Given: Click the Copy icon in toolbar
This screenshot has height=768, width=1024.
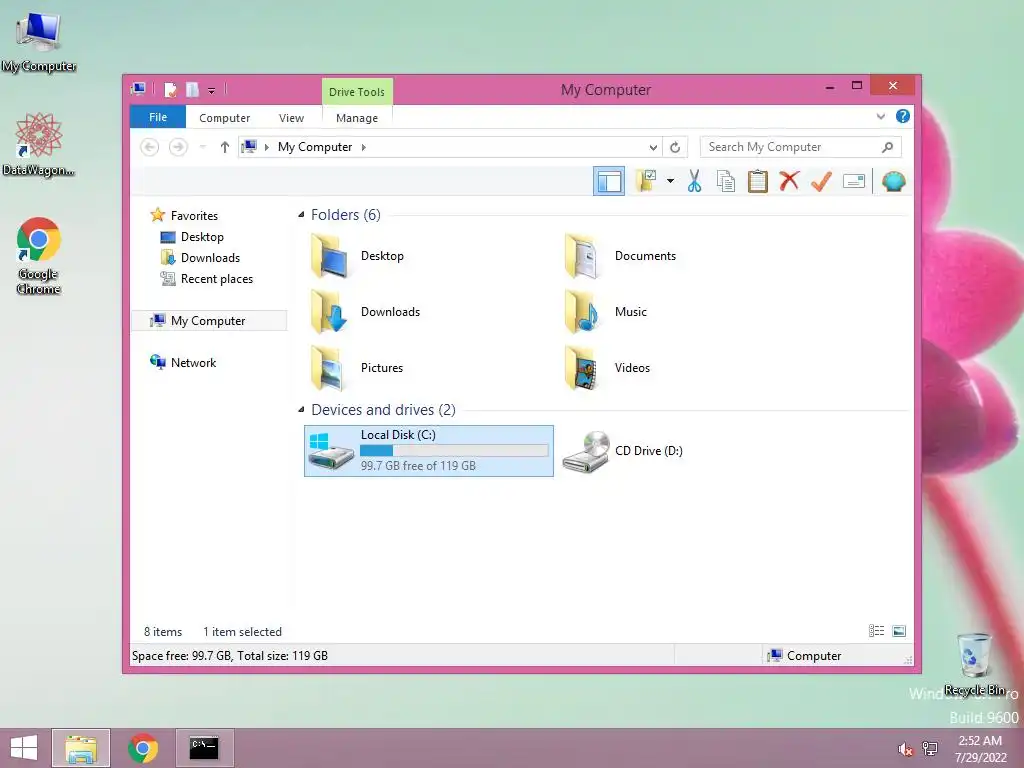Looking at the screenshot, I should [726, 181].
